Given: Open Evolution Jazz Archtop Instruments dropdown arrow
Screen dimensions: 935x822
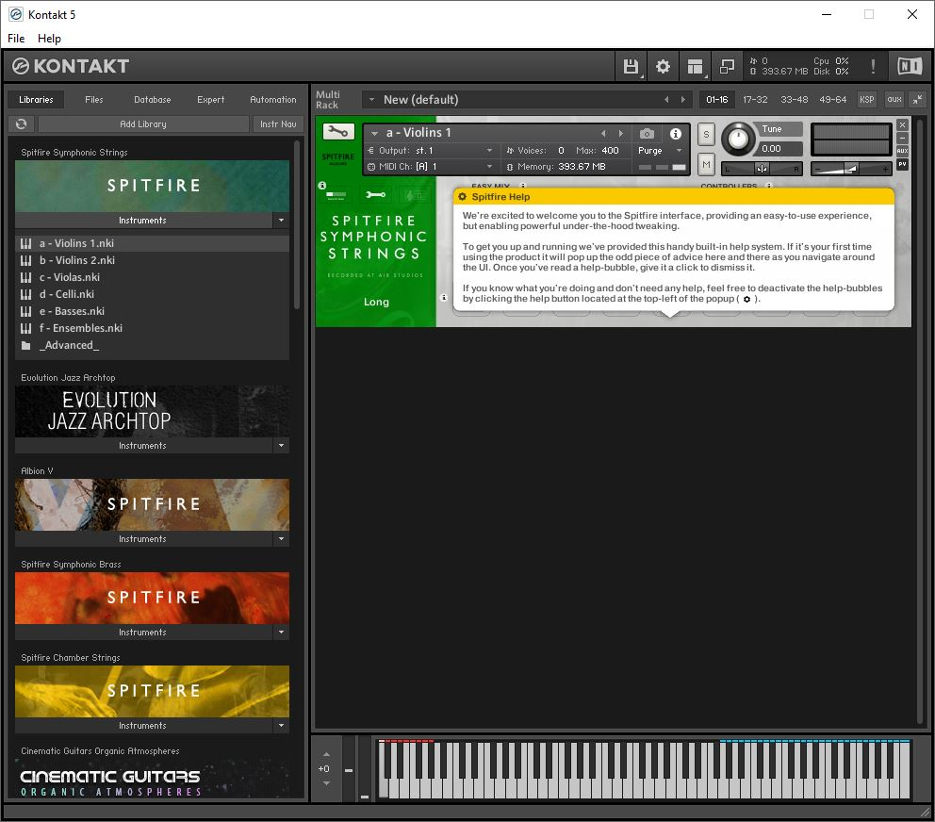Looking at the screenshot, I should (281, 446).
